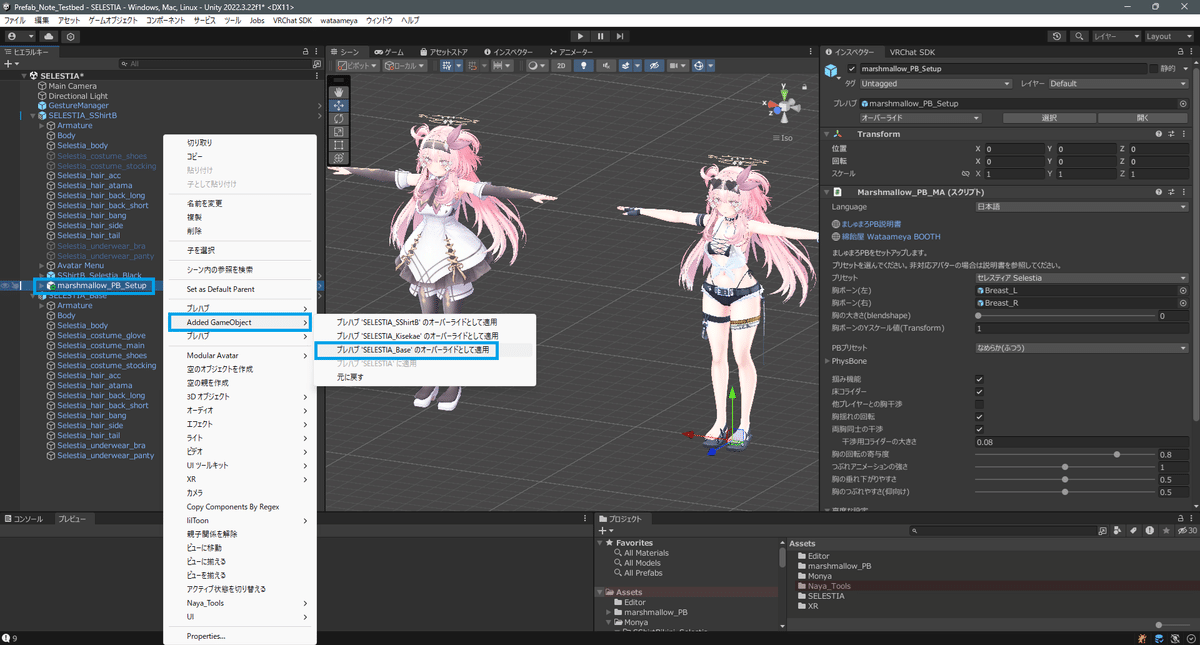
Task: Uncheck the 床コライダー checkbox
Action: point(979,392)
